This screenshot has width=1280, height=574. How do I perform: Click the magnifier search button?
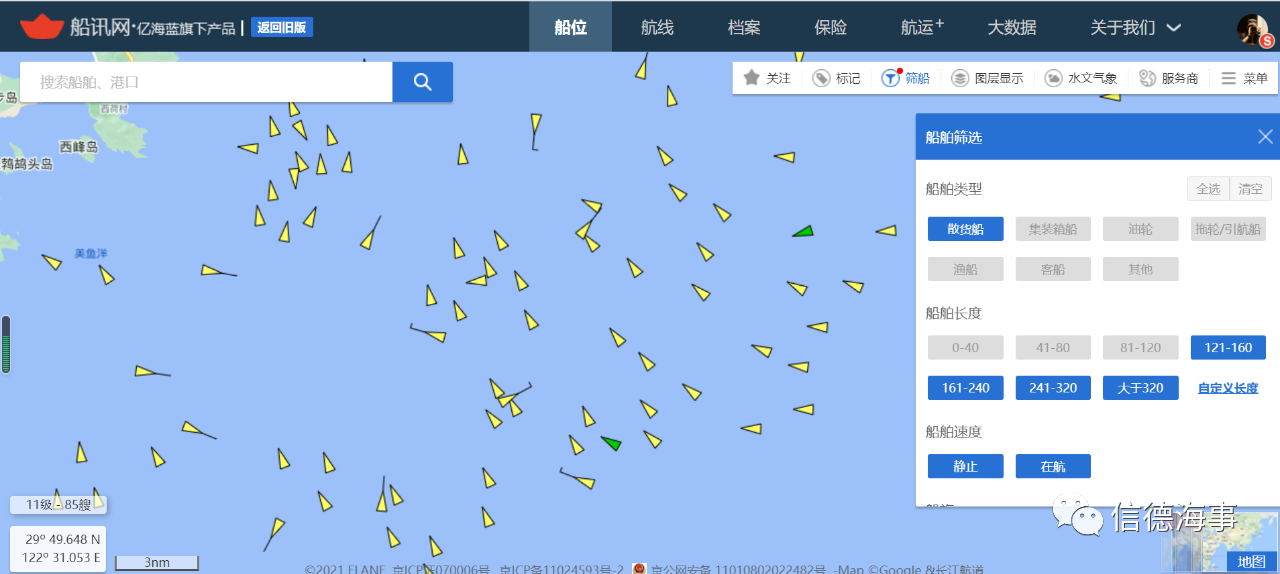click(x=422, y=82)
